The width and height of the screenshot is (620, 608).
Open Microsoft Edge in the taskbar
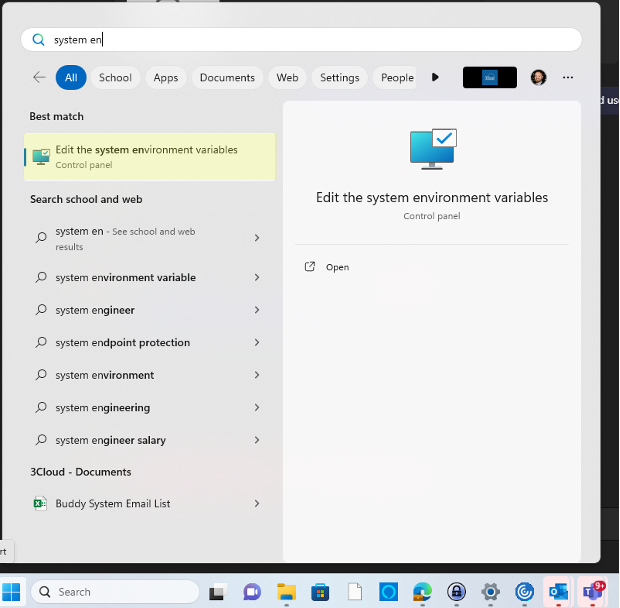(422, 592)
